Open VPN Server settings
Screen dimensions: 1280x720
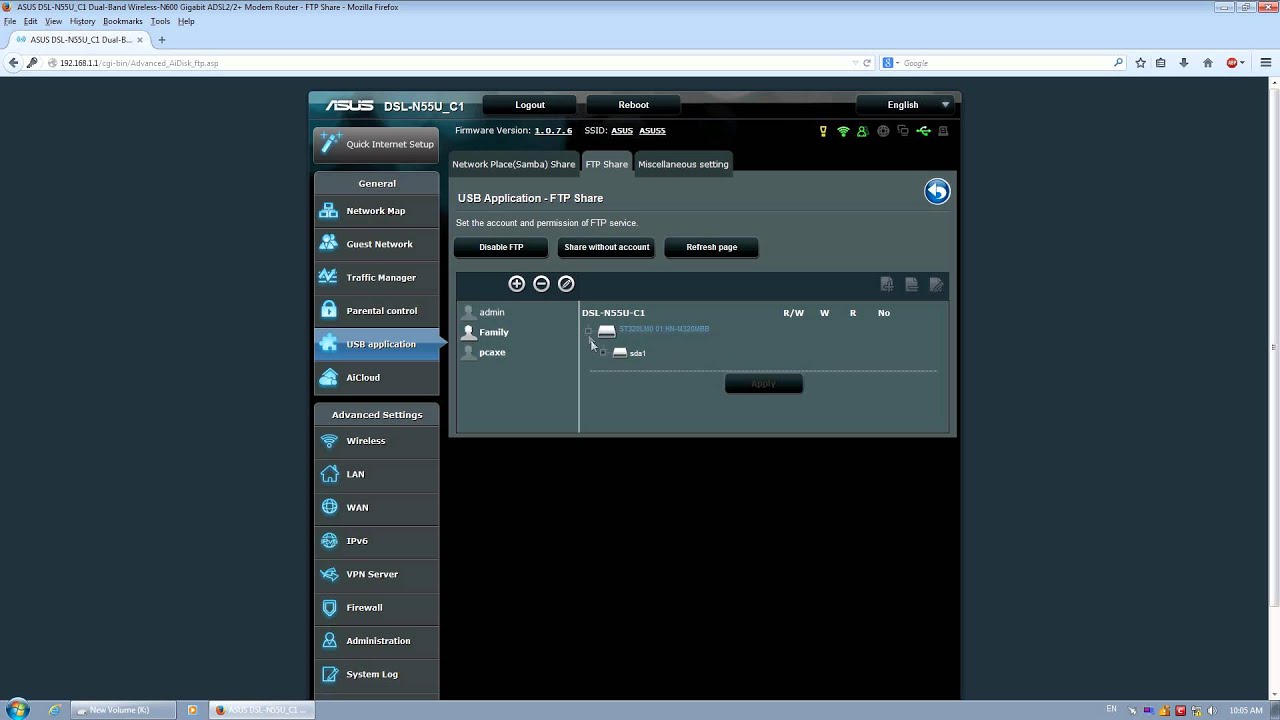tap(376, 574)
